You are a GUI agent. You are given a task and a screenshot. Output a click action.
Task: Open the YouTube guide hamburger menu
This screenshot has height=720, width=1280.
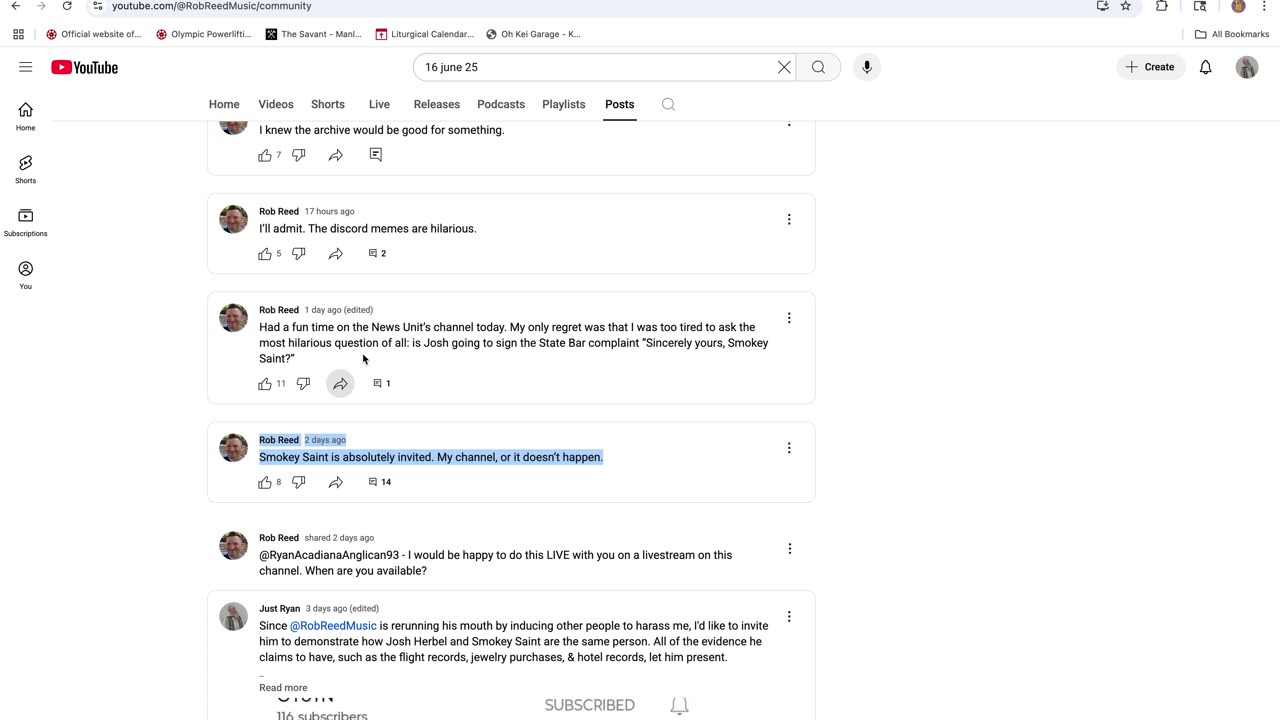coord(25,67)
